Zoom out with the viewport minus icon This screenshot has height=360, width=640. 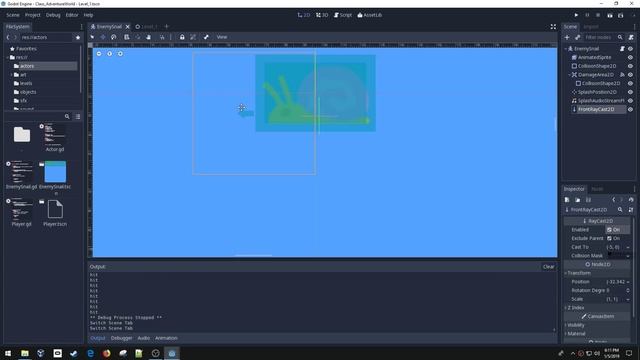point(99,53)
